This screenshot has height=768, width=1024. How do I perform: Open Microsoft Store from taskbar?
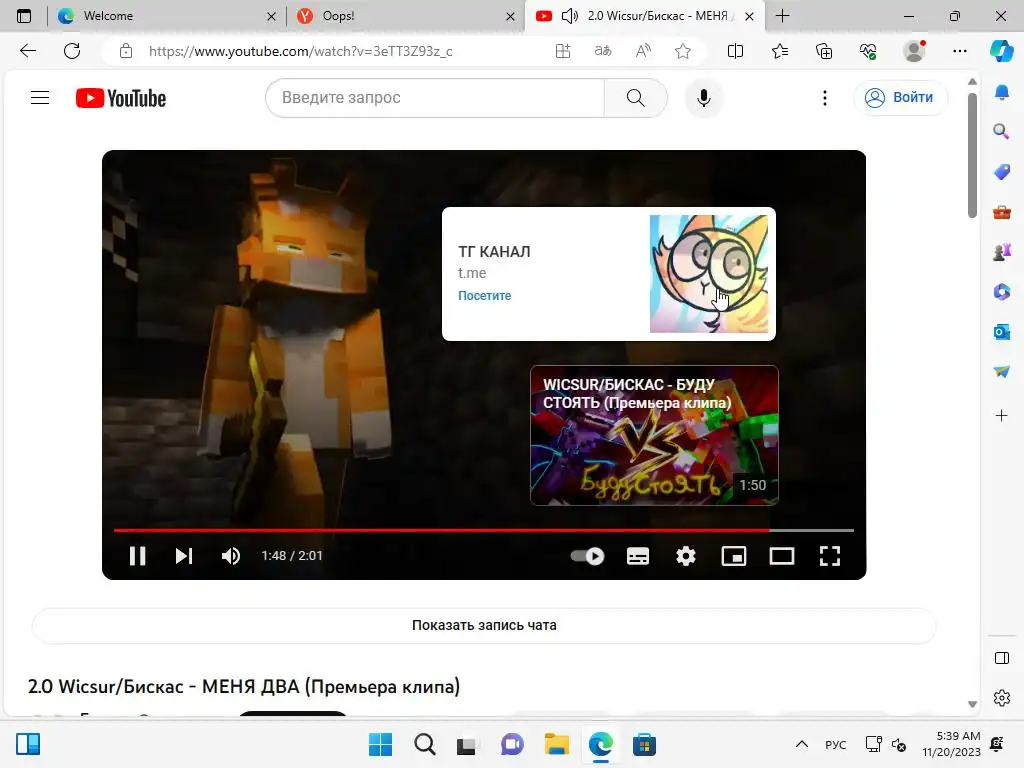pos(644,744)
